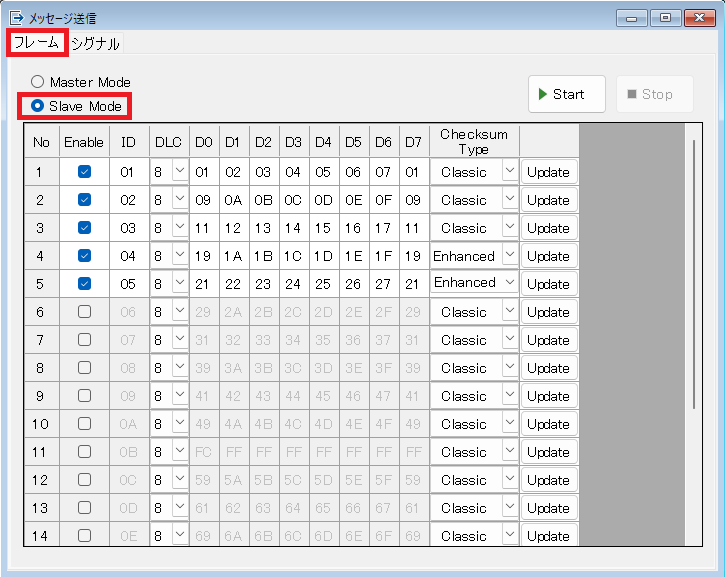This screenshot has width=725, height=577.
Task: Click the message send window title icon
Action: tap(16, 18)
